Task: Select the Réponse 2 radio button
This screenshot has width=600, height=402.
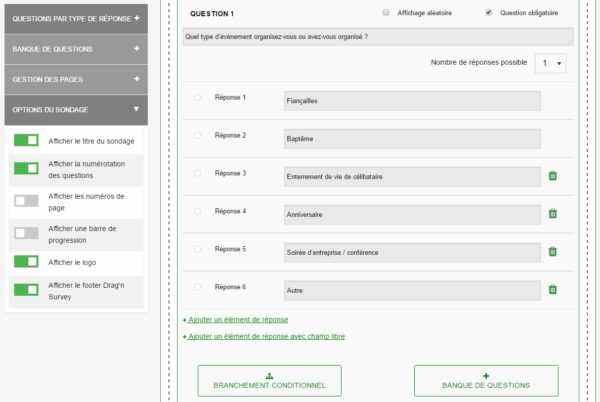Action: 197,135
